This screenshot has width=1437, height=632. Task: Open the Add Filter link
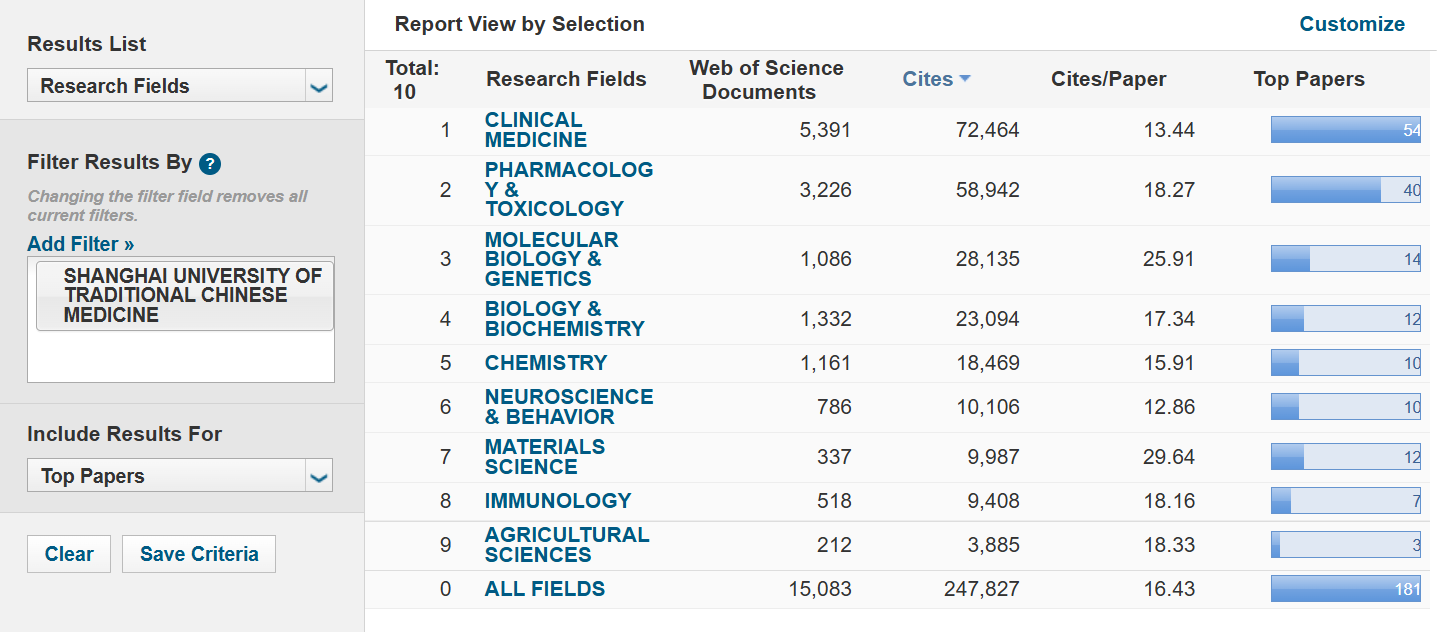click(x=81, y=244)
